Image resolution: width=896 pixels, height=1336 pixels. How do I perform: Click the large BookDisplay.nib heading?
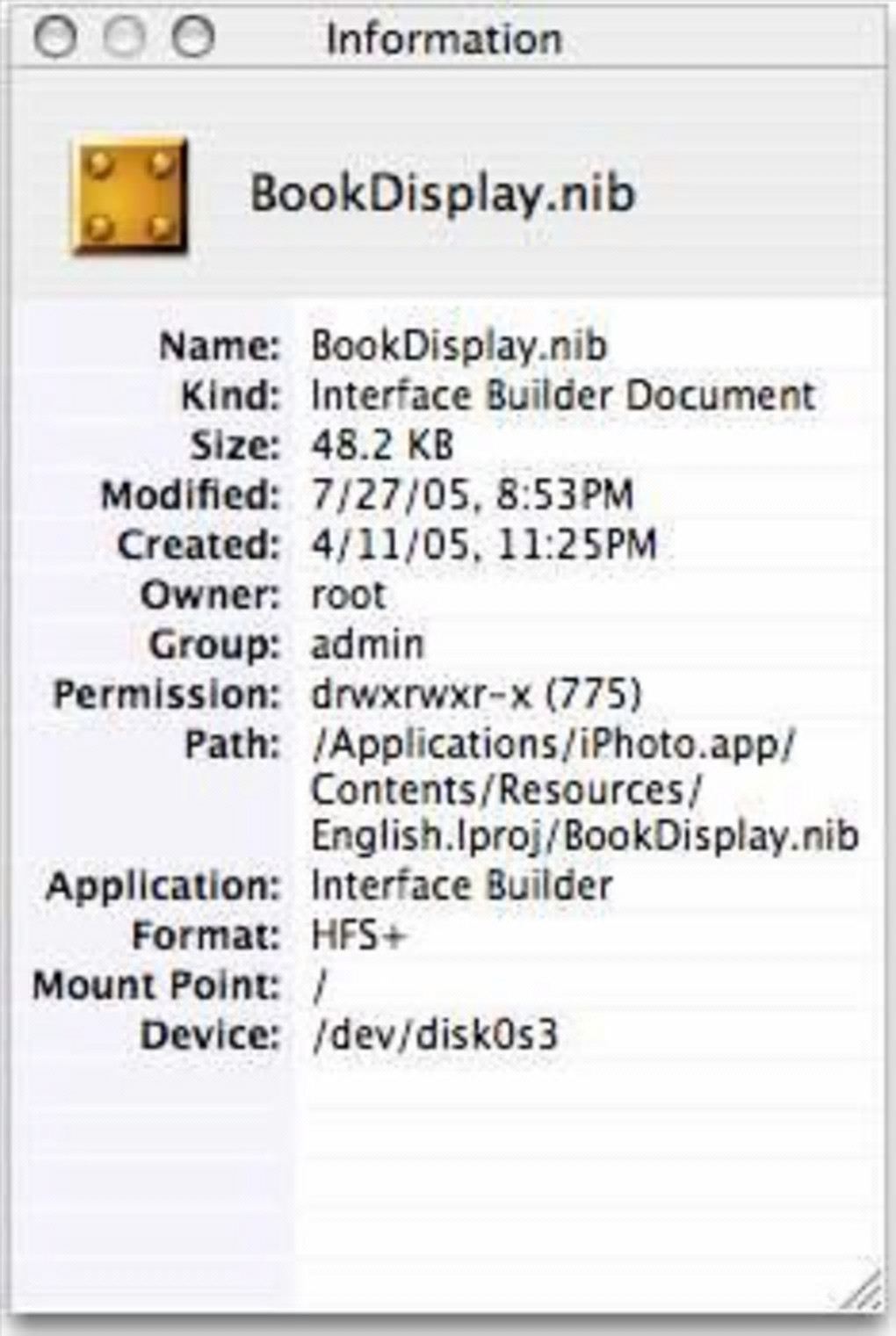[x=442, y=193]
